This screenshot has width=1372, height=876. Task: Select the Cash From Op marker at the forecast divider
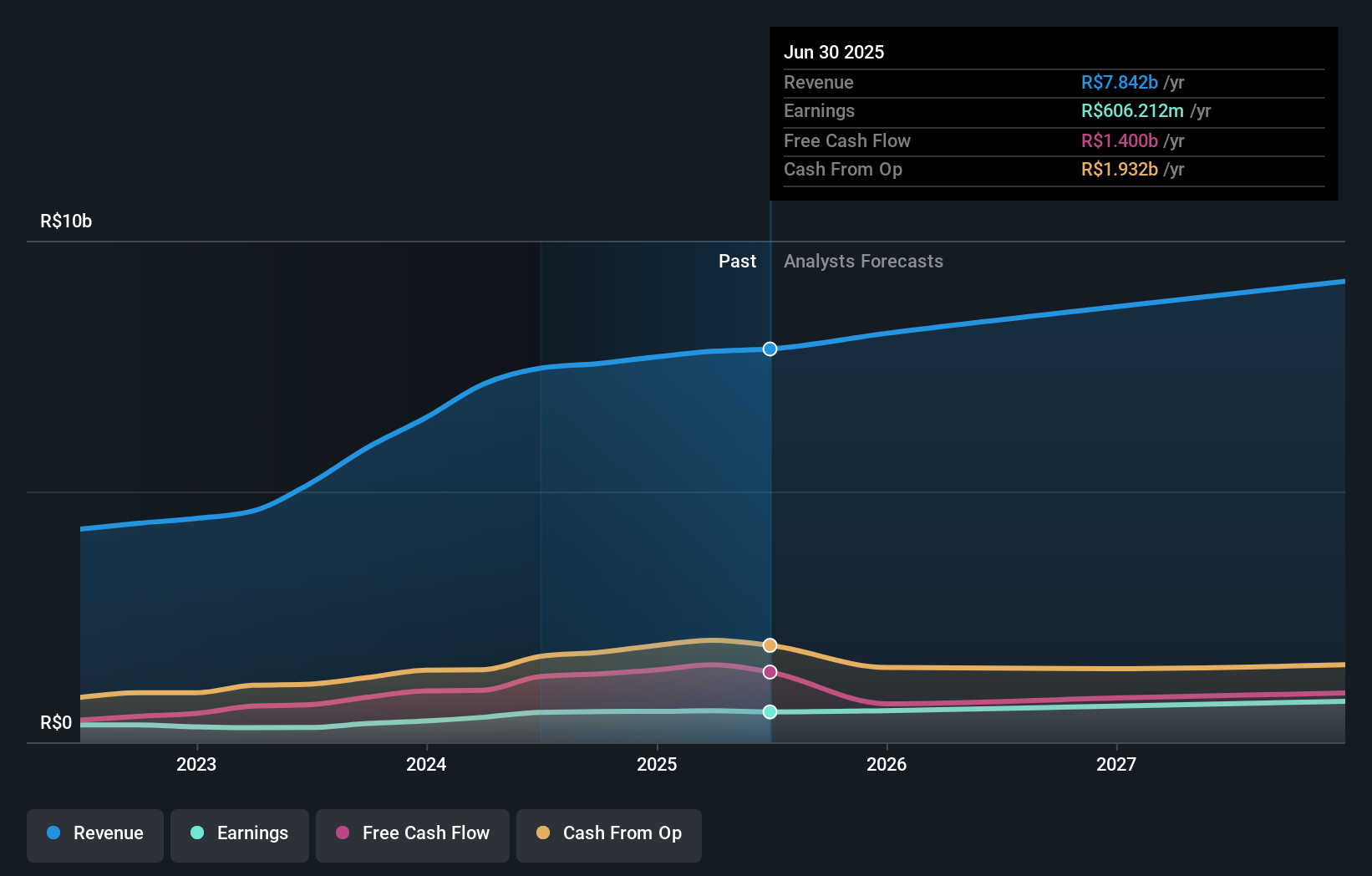(x=769, y=644)
